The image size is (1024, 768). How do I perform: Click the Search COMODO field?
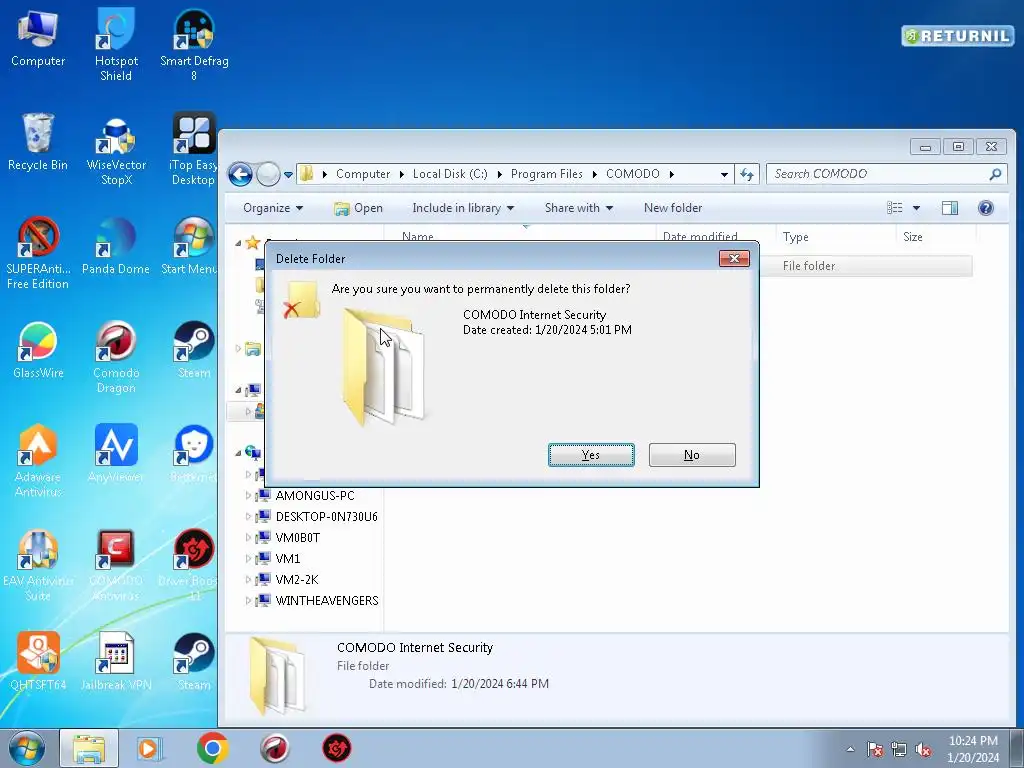click(887, 174)
